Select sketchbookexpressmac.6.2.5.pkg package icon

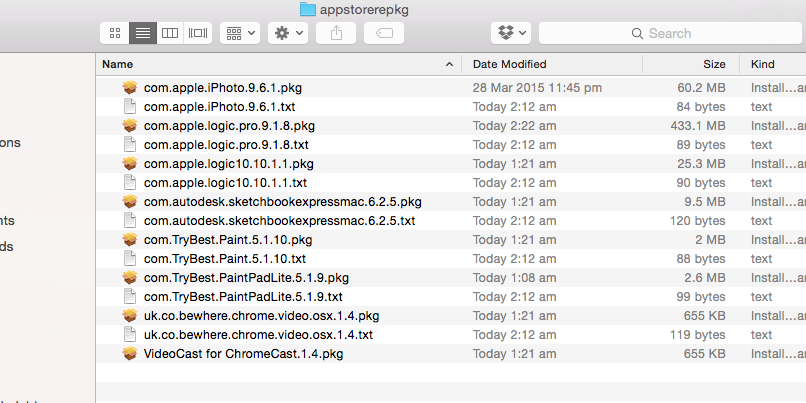[130, 202]
